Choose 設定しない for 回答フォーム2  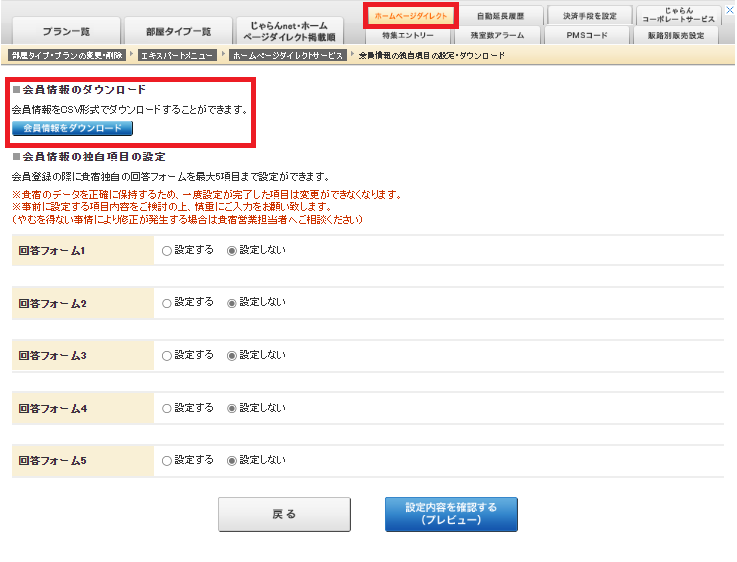click(232, 302)
